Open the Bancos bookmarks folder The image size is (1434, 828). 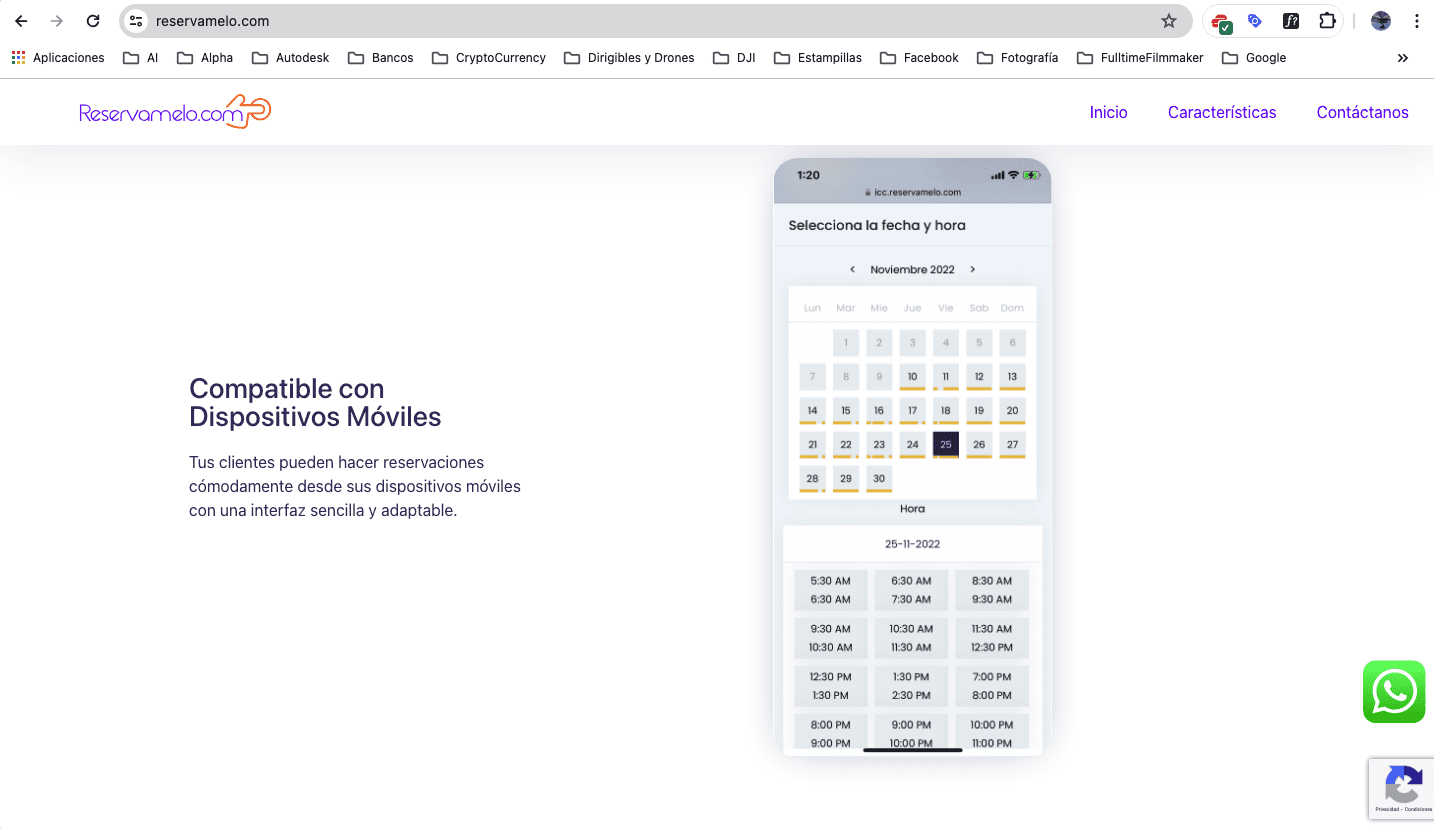(381, 58)
